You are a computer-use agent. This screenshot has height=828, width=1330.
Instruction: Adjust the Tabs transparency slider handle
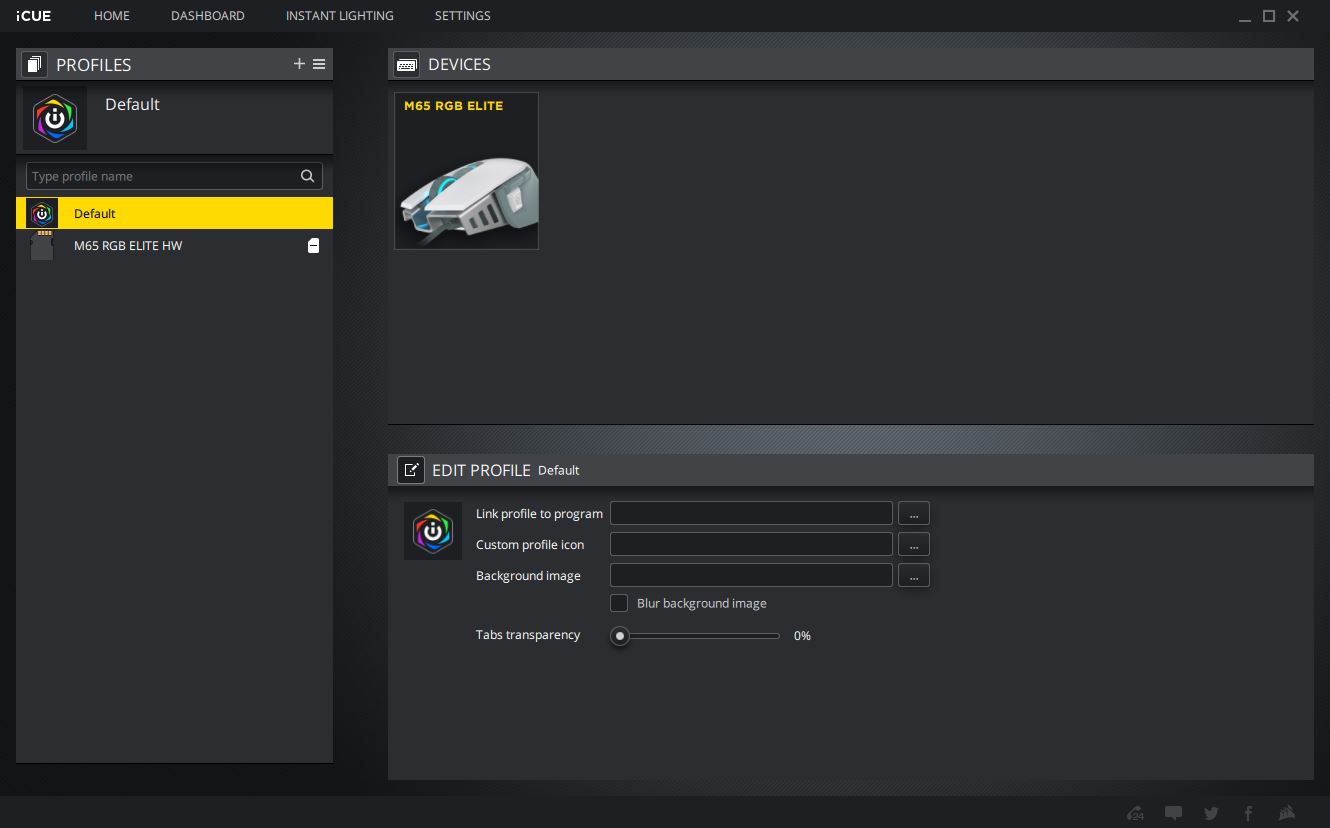coord(620,635)
